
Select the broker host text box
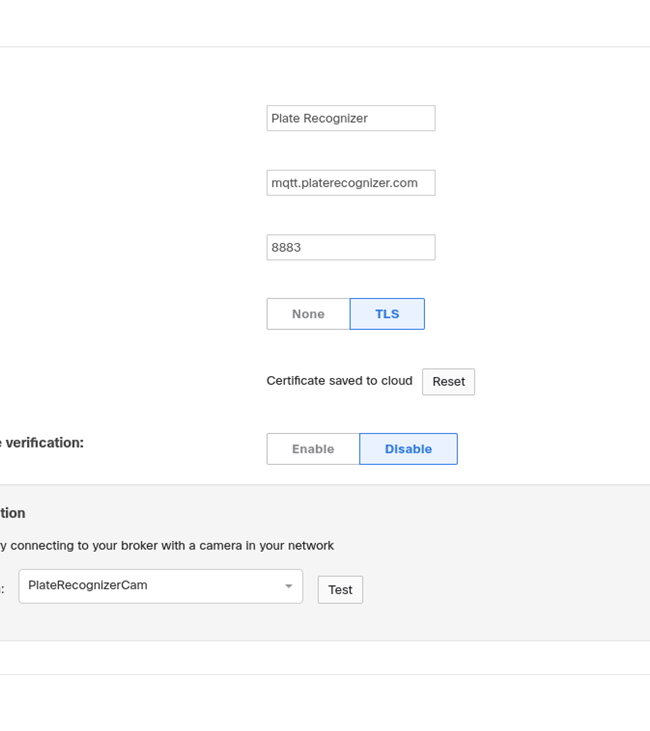coord(351,183)
